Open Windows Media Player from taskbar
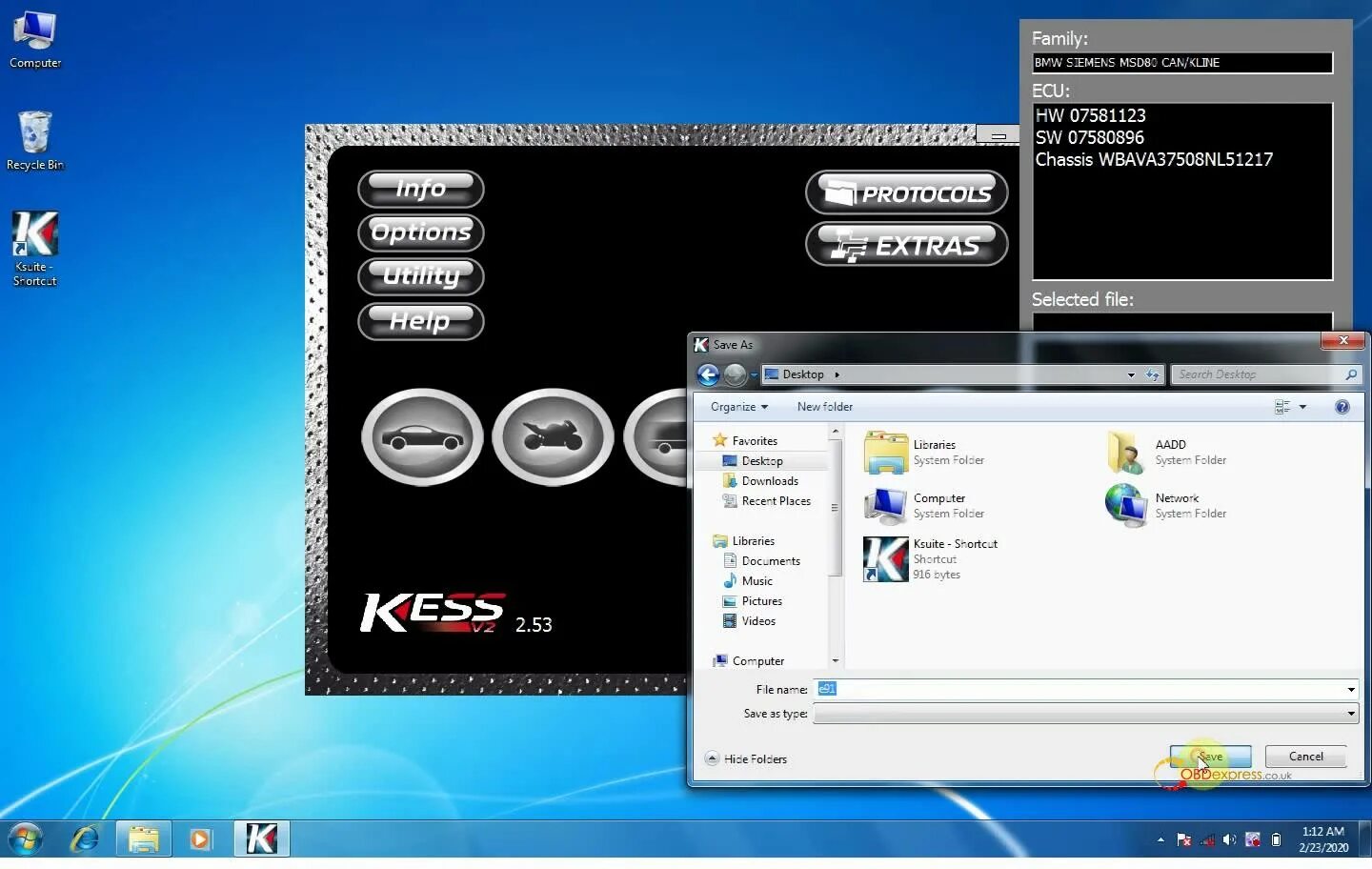The width and height of the screenshot is (1372, 869). point(200,839)
